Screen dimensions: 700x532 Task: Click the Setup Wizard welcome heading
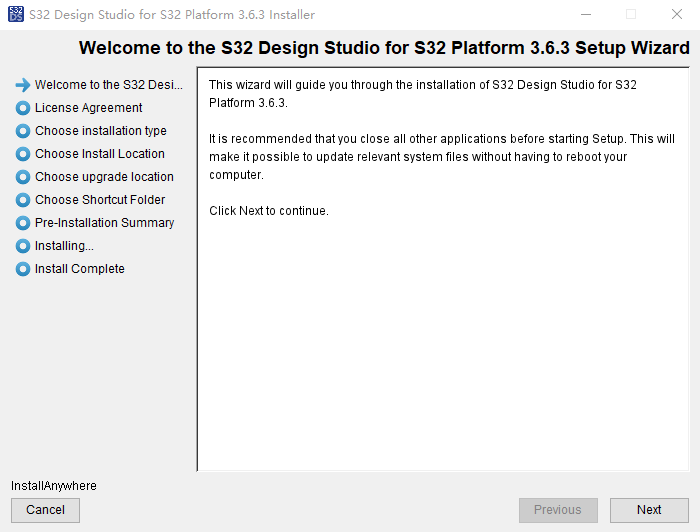click(384, 48)
